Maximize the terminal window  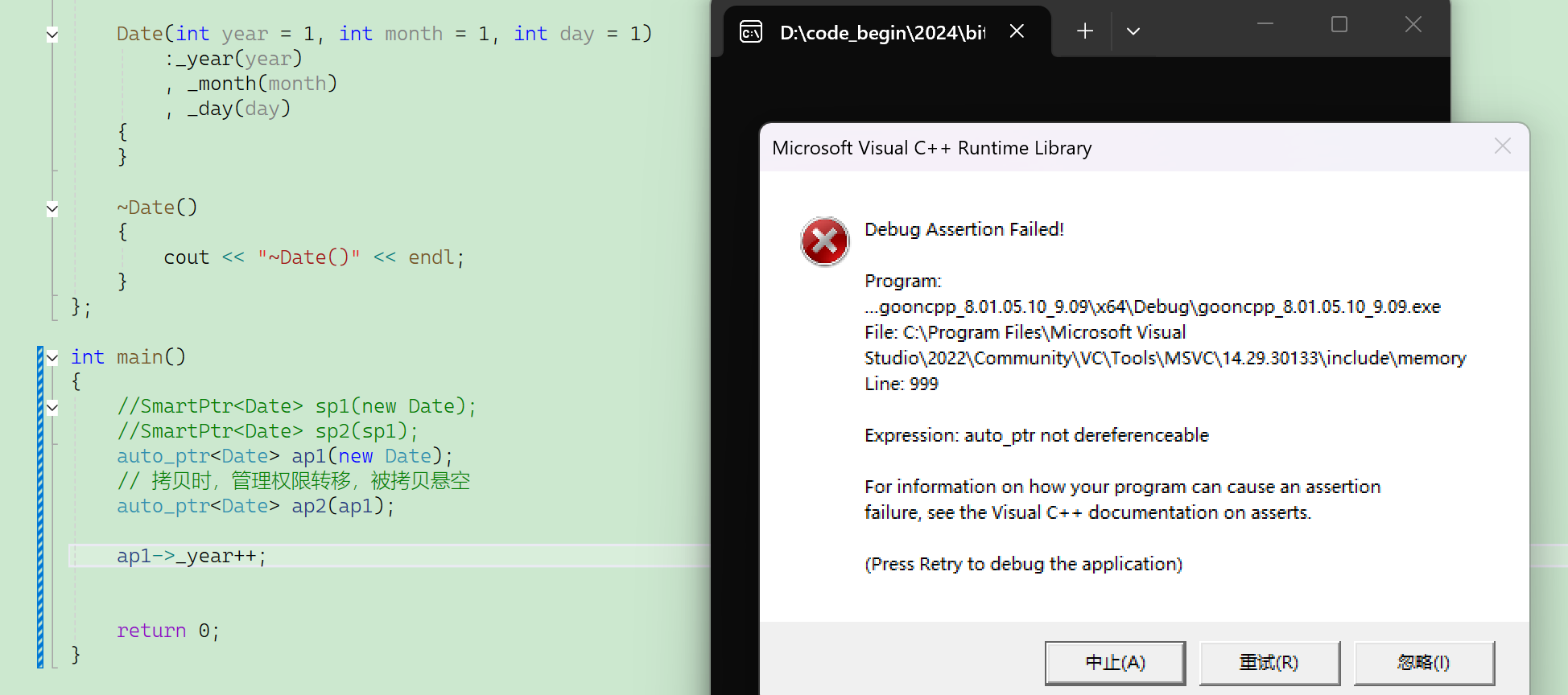[1339, 25]
